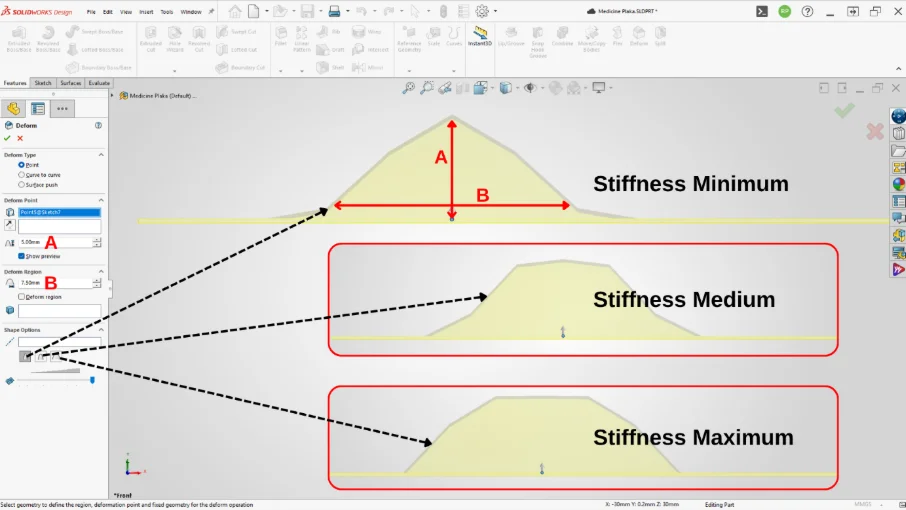Click the Hide/Show Items eye icon
The height and width of the screenshot is (510, 906).
(529, 88)
